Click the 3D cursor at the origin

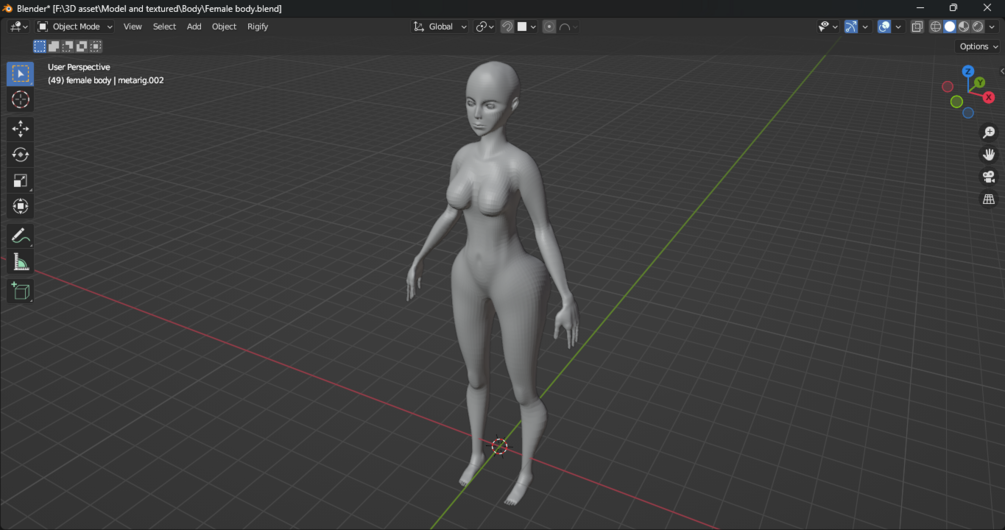(499, 447)
